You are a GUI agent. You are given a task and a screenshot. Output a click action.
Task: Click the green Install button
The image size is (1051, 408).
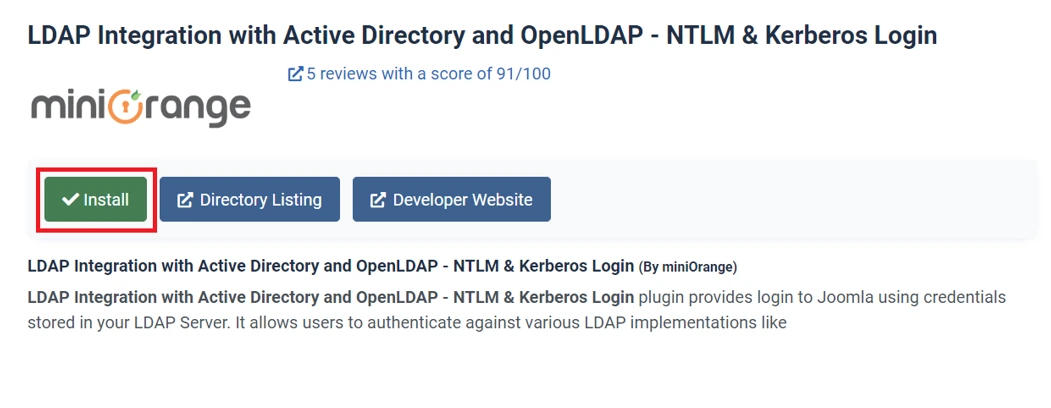[x=96, y=200]
